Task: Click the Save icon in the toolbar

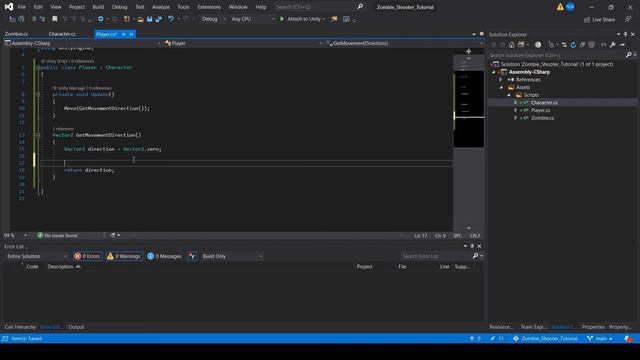Action: click(149, 19)
